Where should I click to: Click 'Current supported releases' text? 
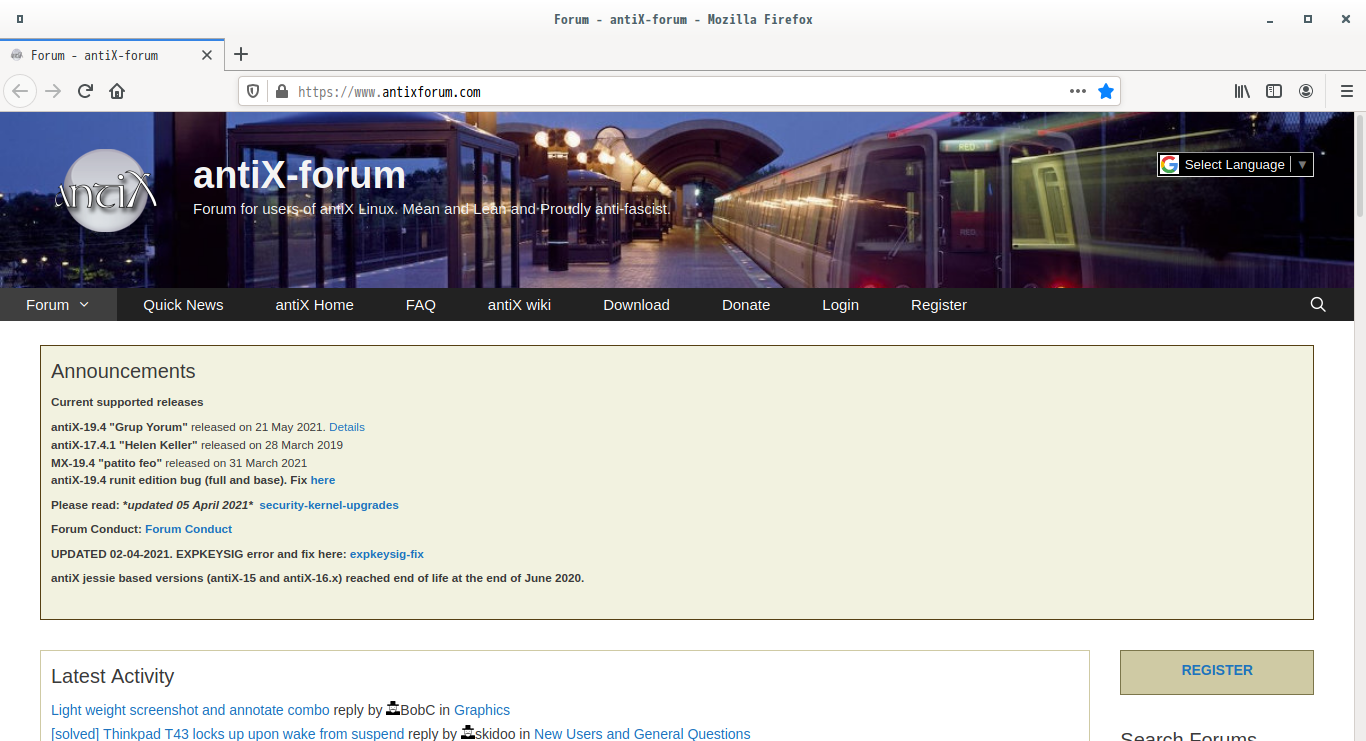(x=127, y=402)
